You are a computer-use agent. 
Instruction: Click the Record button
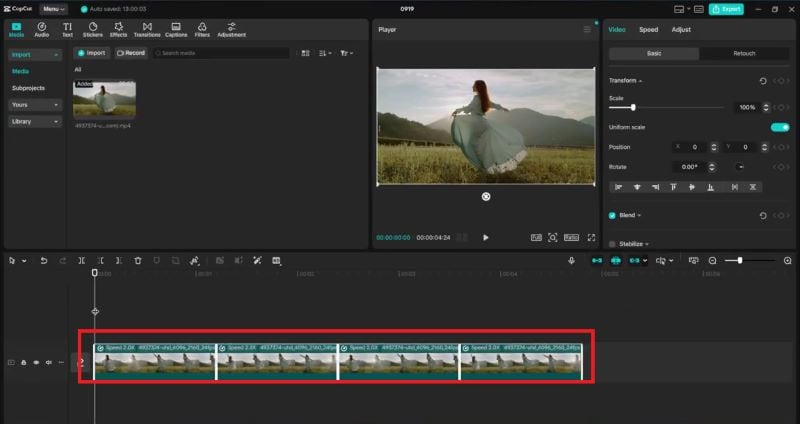click(131, 53)
